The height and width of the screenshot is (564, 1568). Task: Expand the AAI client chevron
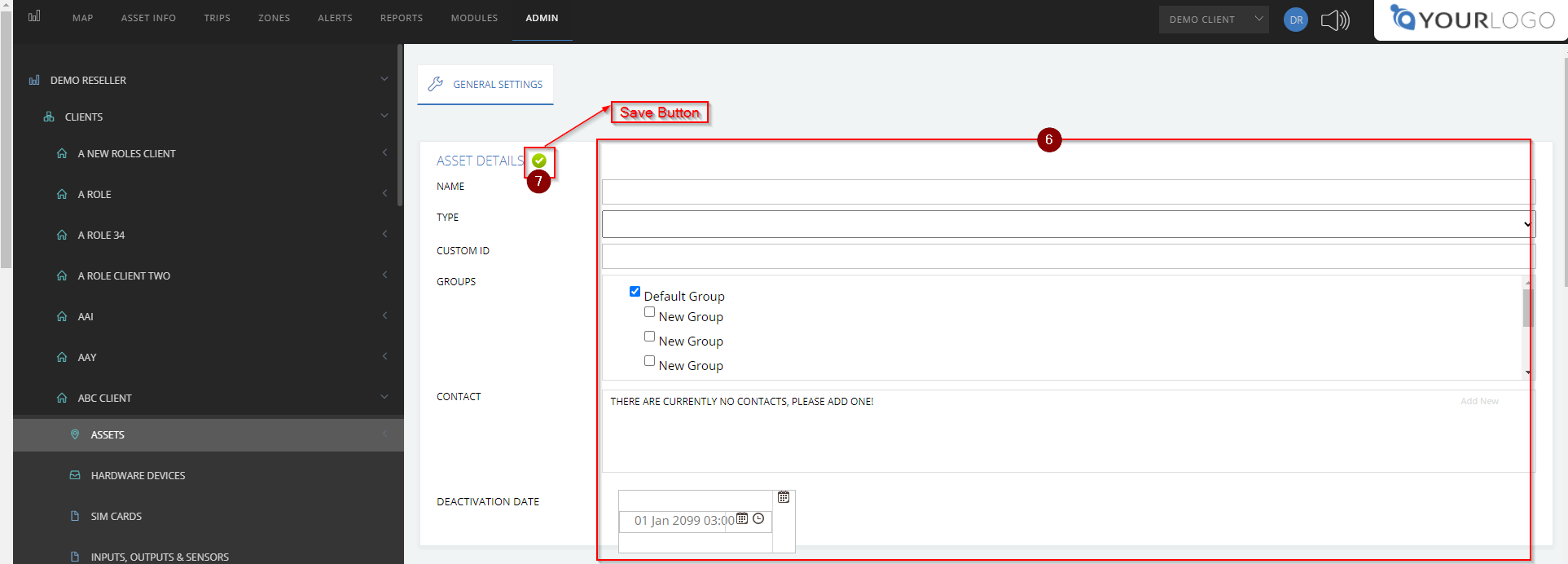pos(384,315)
